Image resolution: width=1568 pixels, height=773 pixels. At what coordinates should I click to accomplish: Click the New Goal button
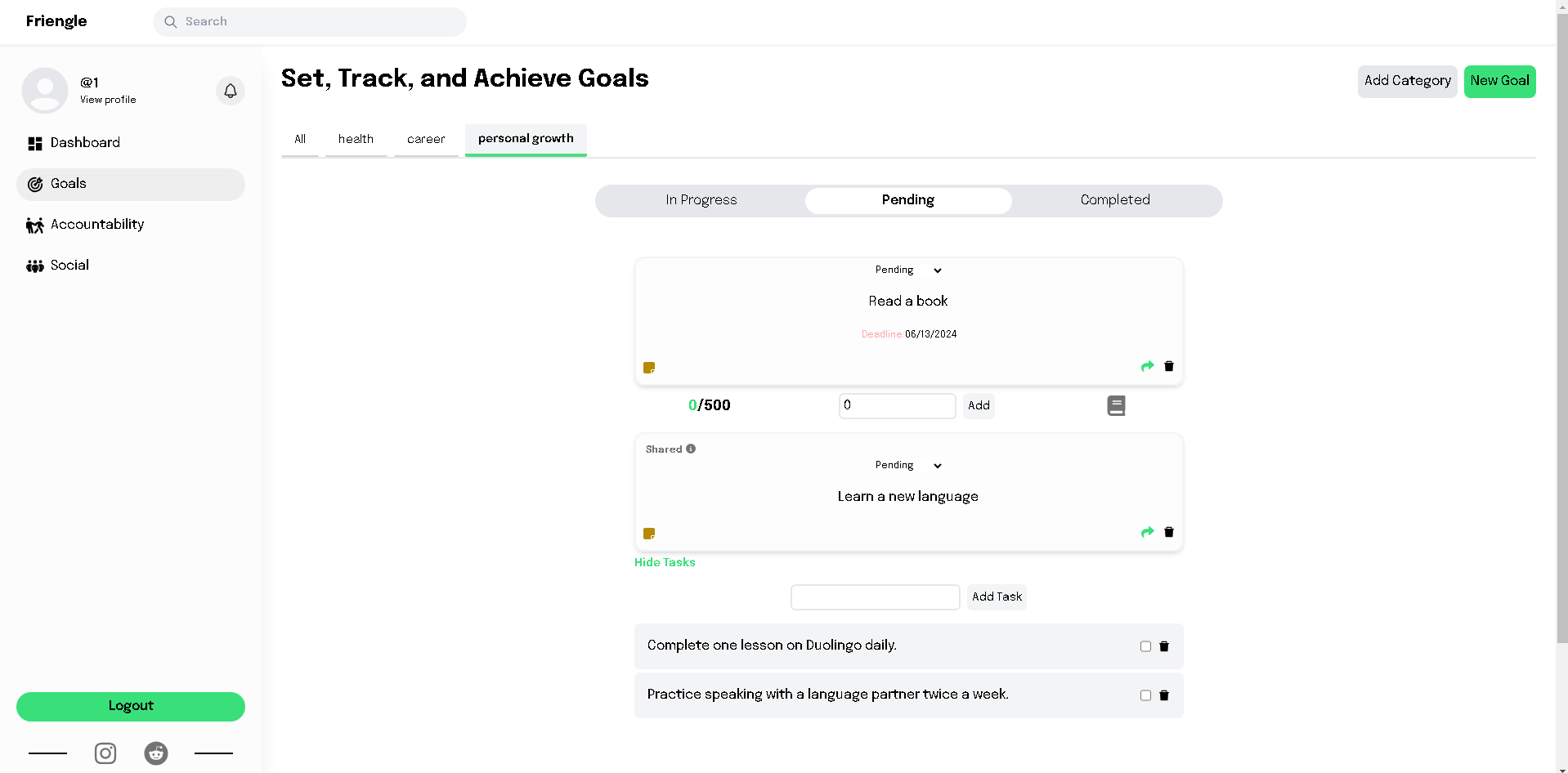(x=1499, y=81)
